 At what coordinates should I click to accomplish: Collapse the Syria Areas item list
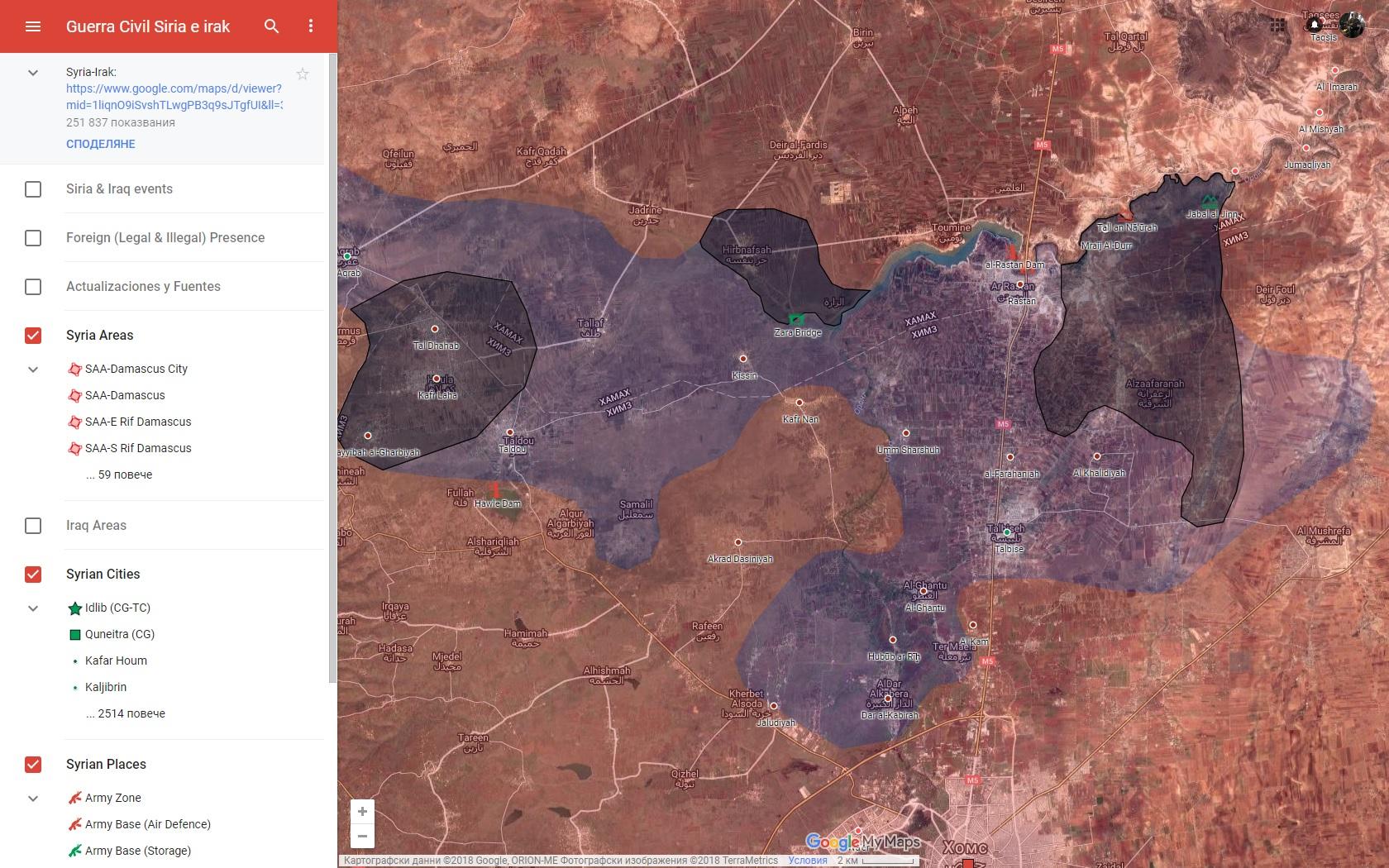tap(33, 370)
